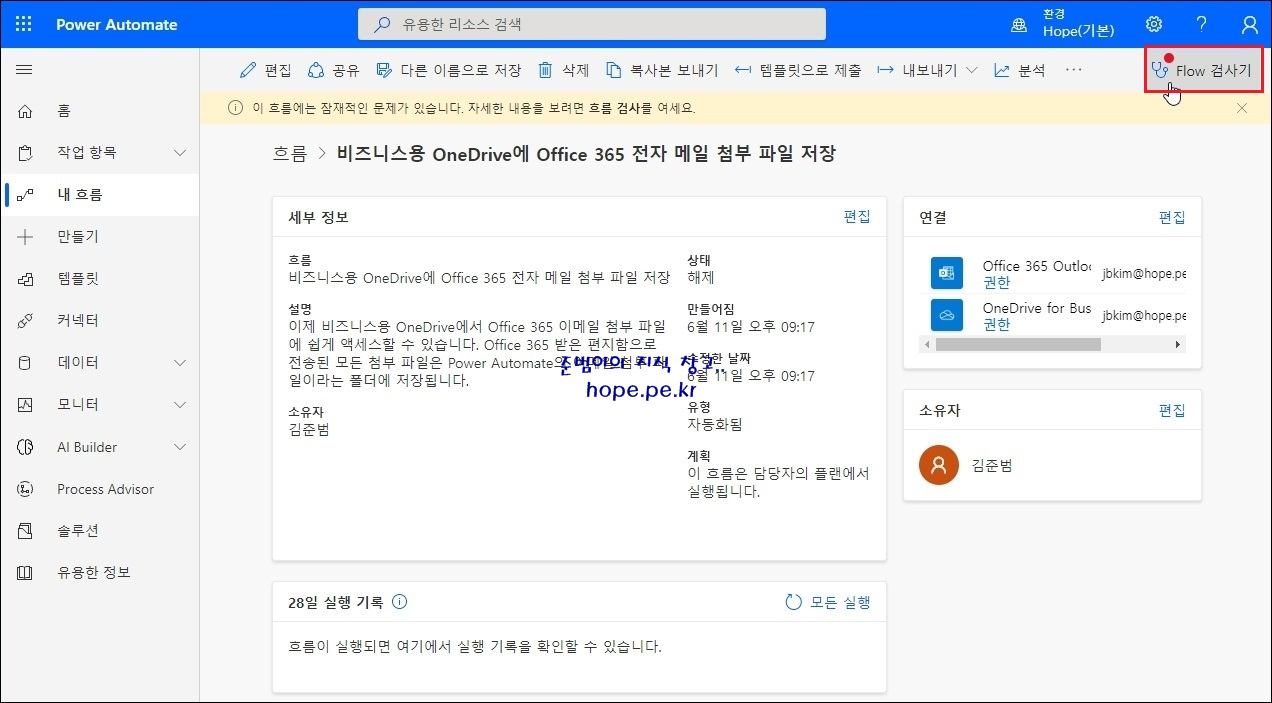Click 다른 이름으로 저장 command

coord(448,70)
